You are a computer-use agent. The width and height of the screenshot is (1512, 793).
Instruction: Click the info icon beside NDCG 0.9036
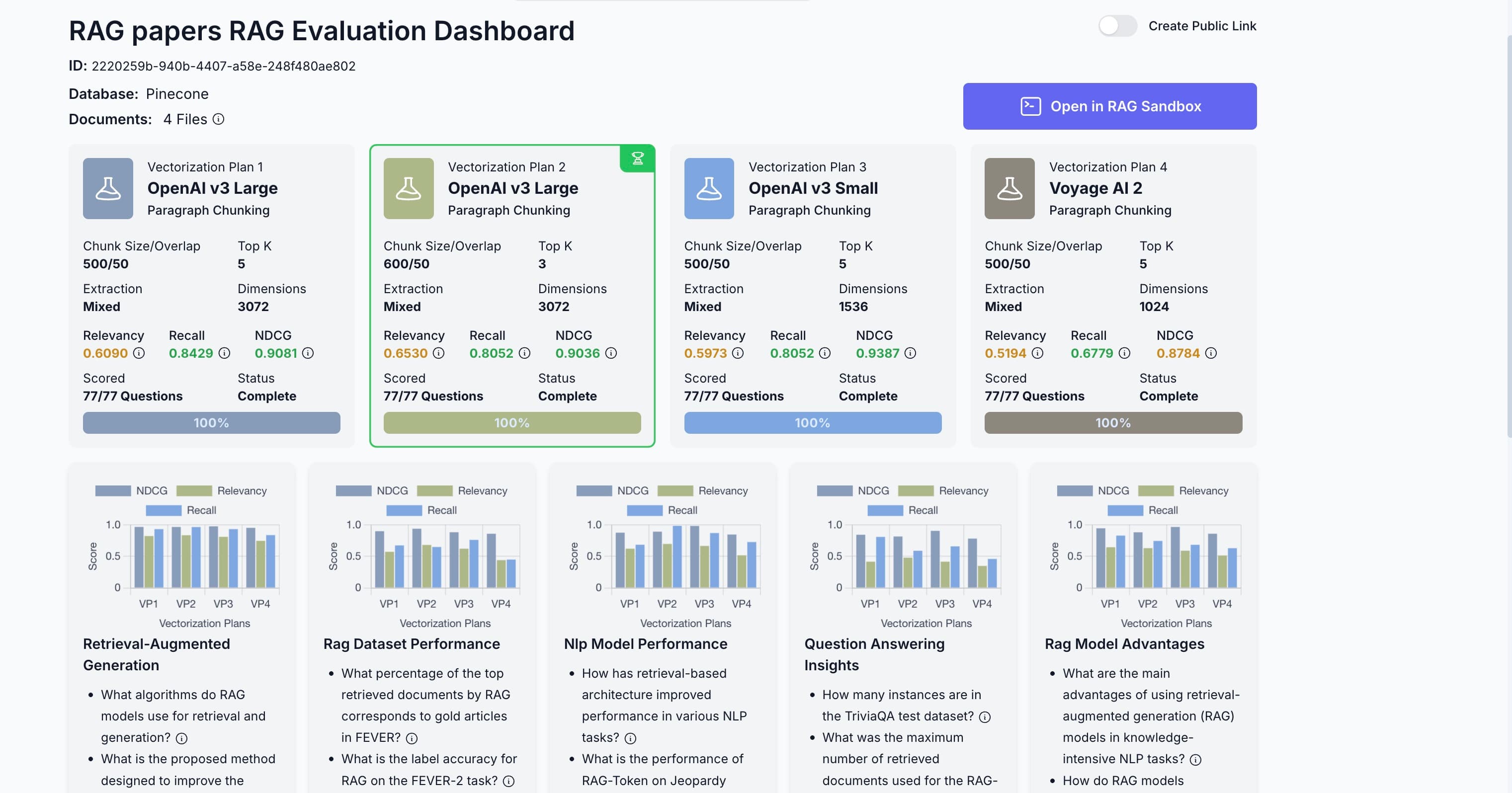tap(611, 354)
